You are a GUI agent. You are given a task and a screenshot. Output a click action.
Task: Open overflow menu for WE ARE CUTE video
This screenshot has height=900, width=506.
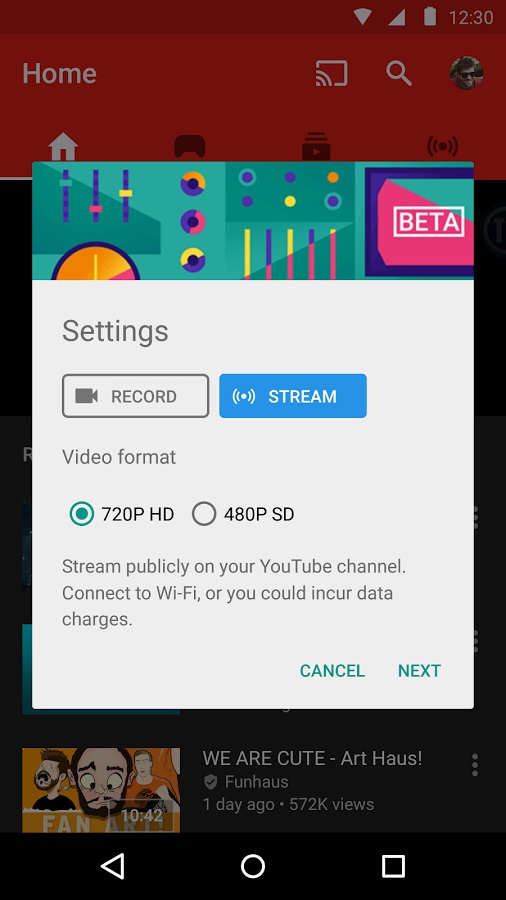click(474, 765)
